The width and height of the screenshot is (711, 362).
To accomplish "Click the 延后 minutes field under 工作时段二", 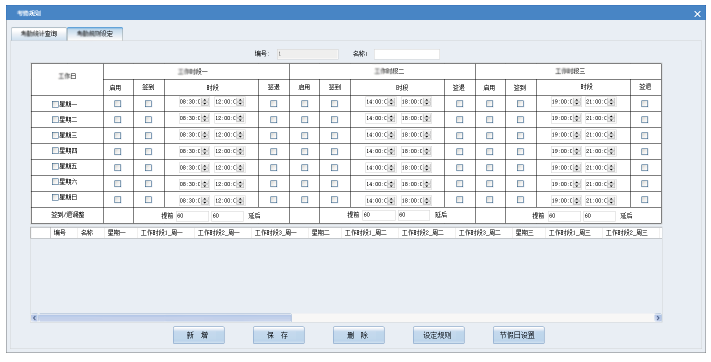I will [x=414, y=215].
